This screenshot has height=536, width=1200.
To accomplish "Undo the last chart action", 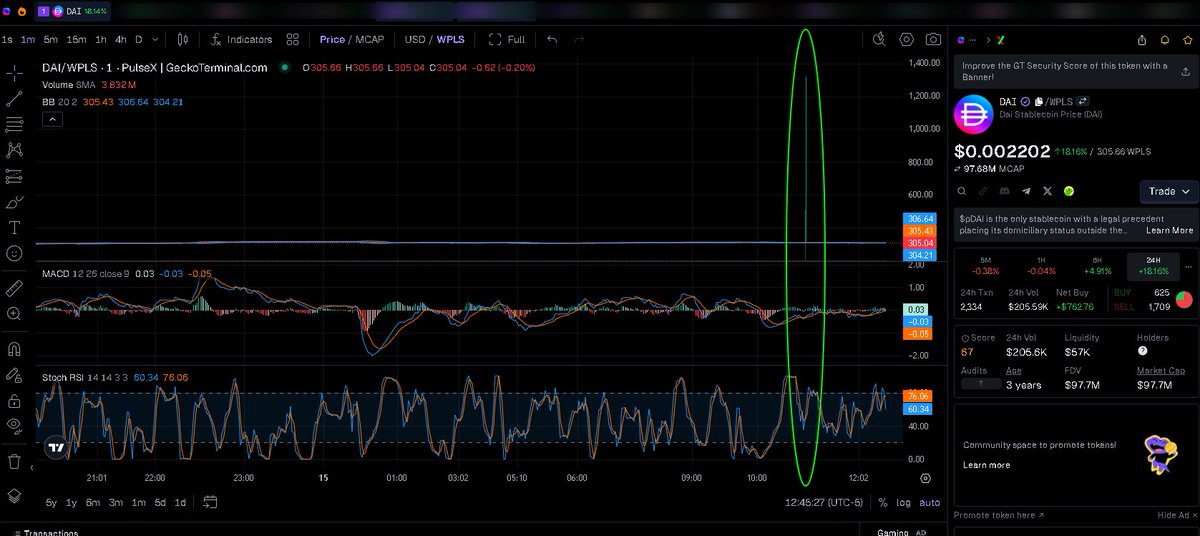I will click(x=552, y=39).
